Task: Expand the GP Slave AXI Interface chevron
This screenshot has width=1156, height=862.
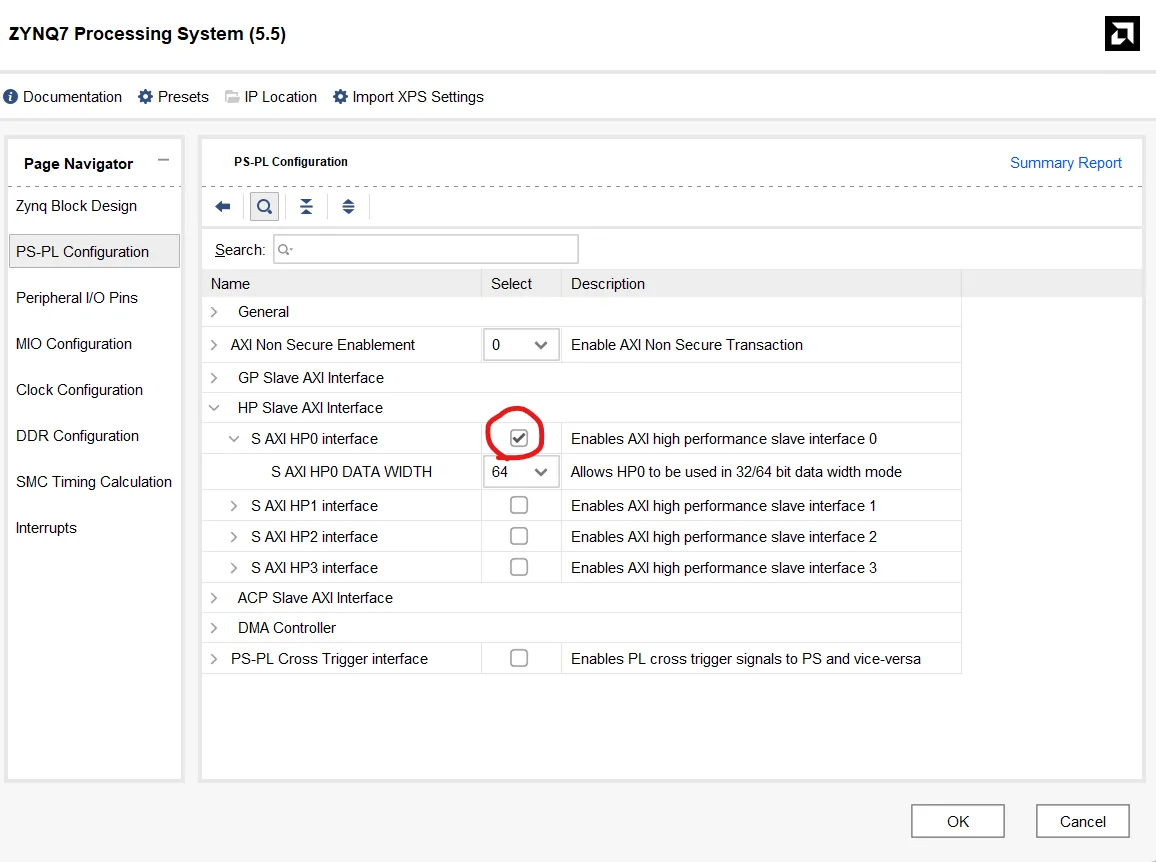Action: pyautogui.click(x=214, y=378)
